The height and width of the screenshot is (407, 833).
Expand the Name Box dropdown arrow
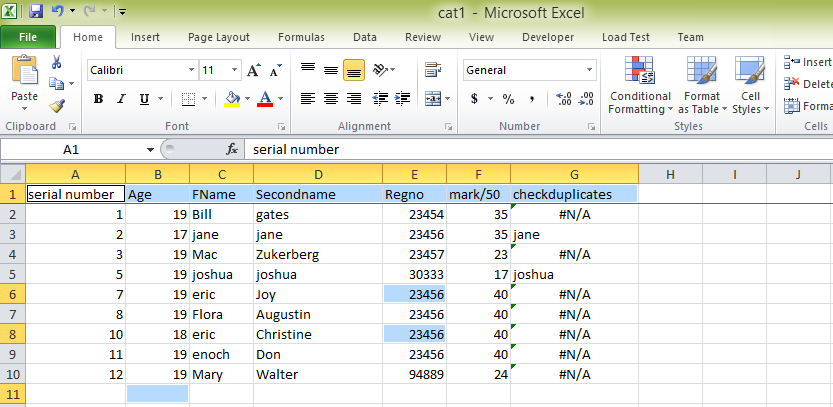[x=150, y=150]
